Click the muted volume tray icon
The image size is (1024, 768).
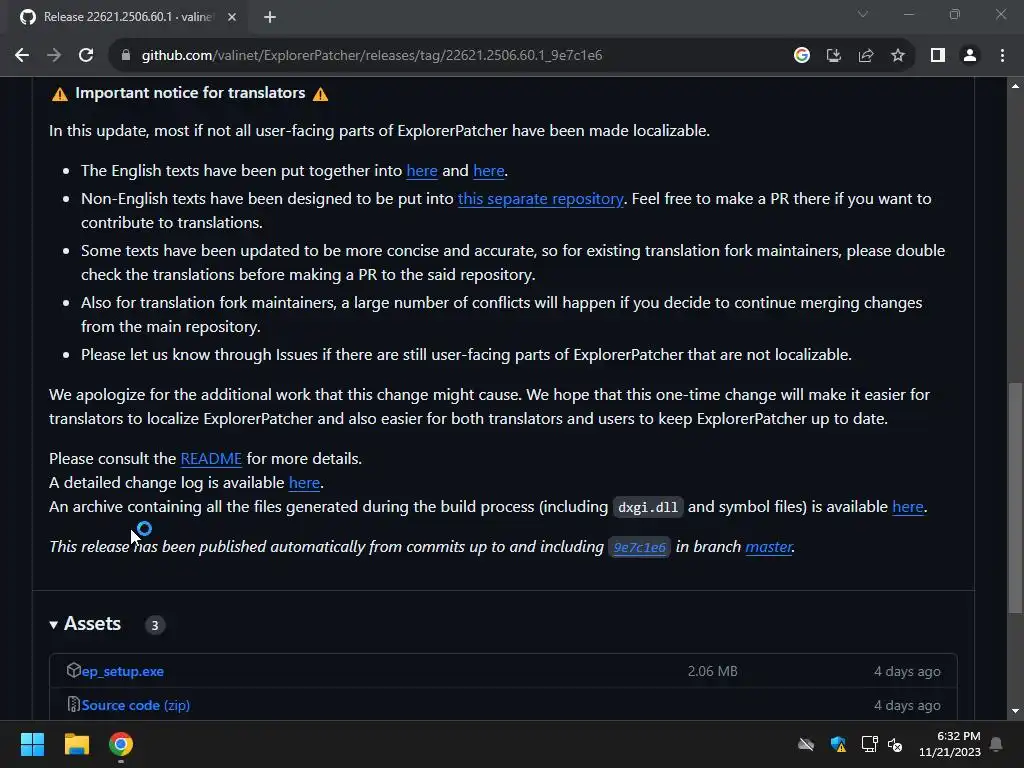[895, 744]
